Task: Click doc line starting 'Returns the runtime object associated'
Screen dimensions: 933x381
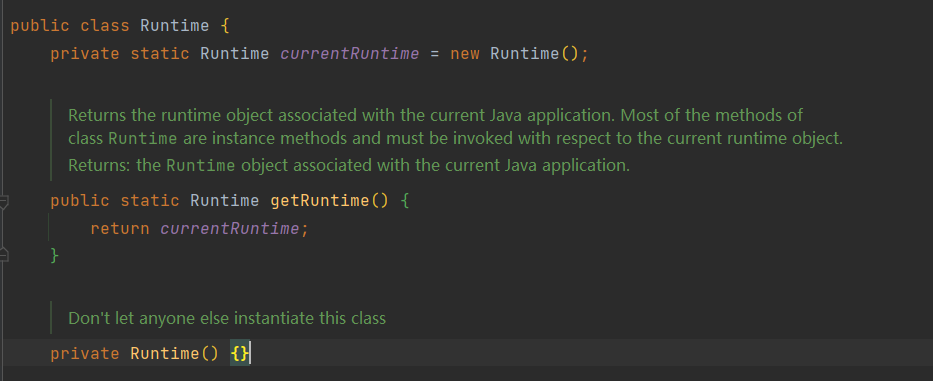Action: pyautogui.click(x=436, y=115)
